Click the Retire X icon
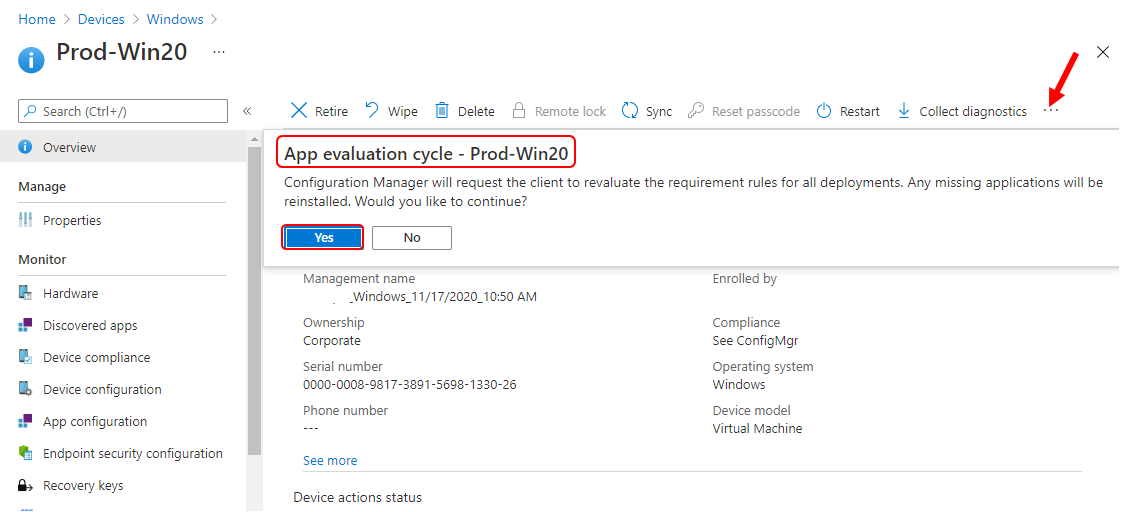This screenshot has height=512, width=1121. point(300,111)
